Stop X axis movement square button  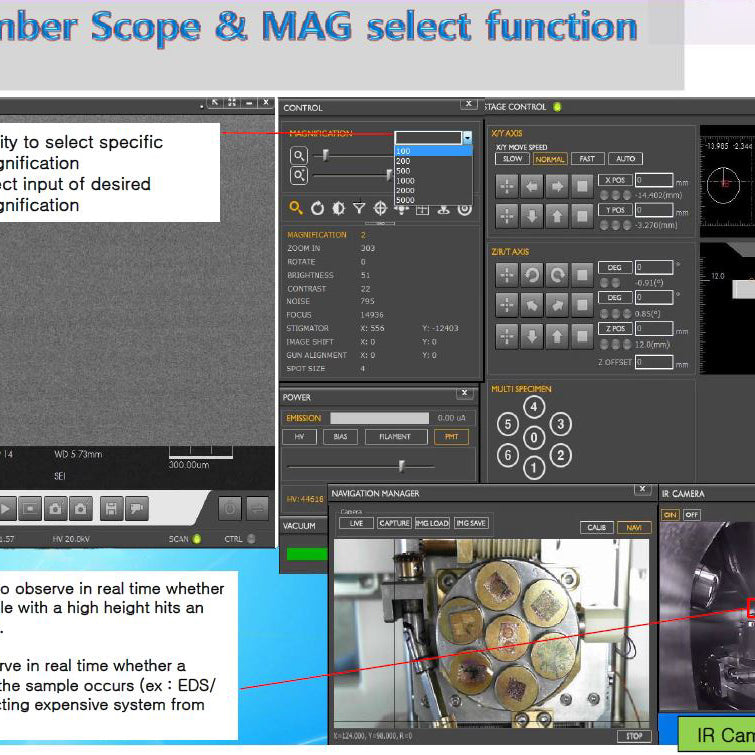coord(582,186)
